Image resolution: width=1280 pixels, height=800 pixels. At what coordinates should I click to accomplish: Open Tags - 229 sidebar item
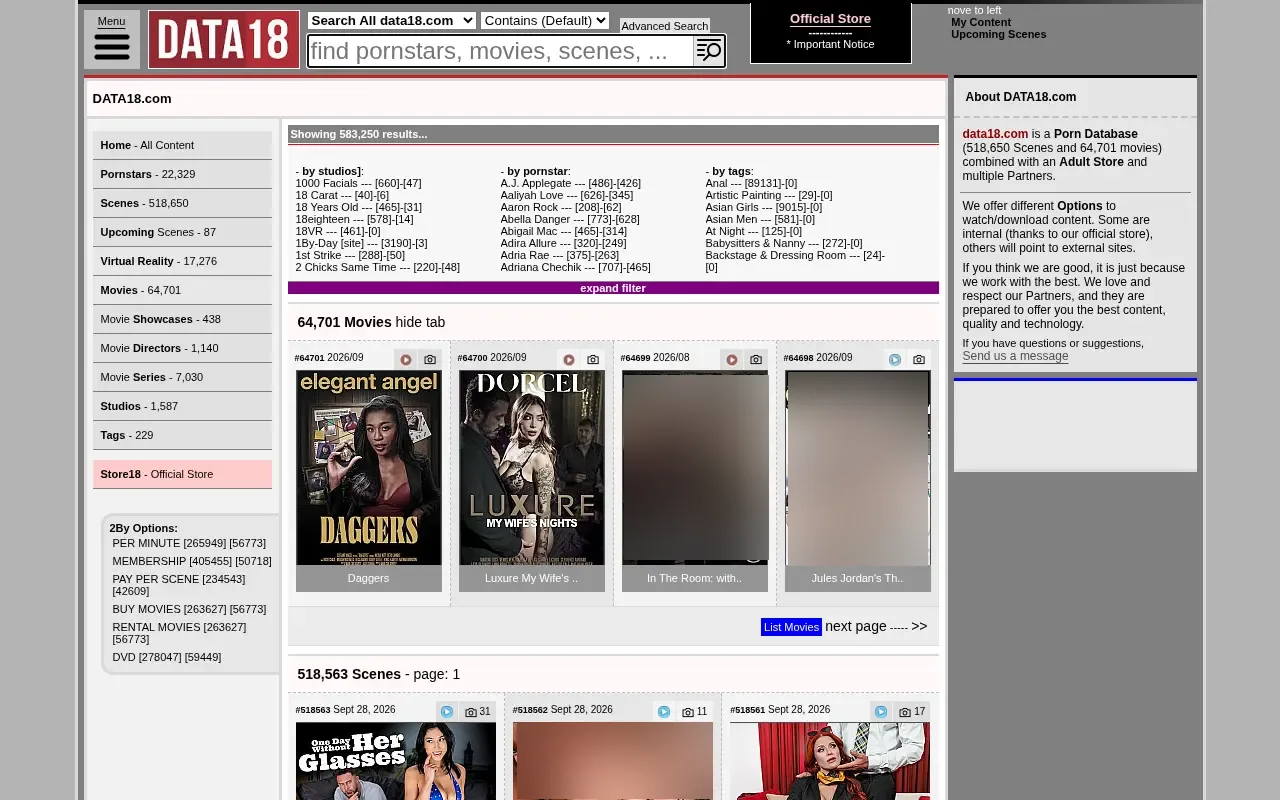tap(182, 435)
